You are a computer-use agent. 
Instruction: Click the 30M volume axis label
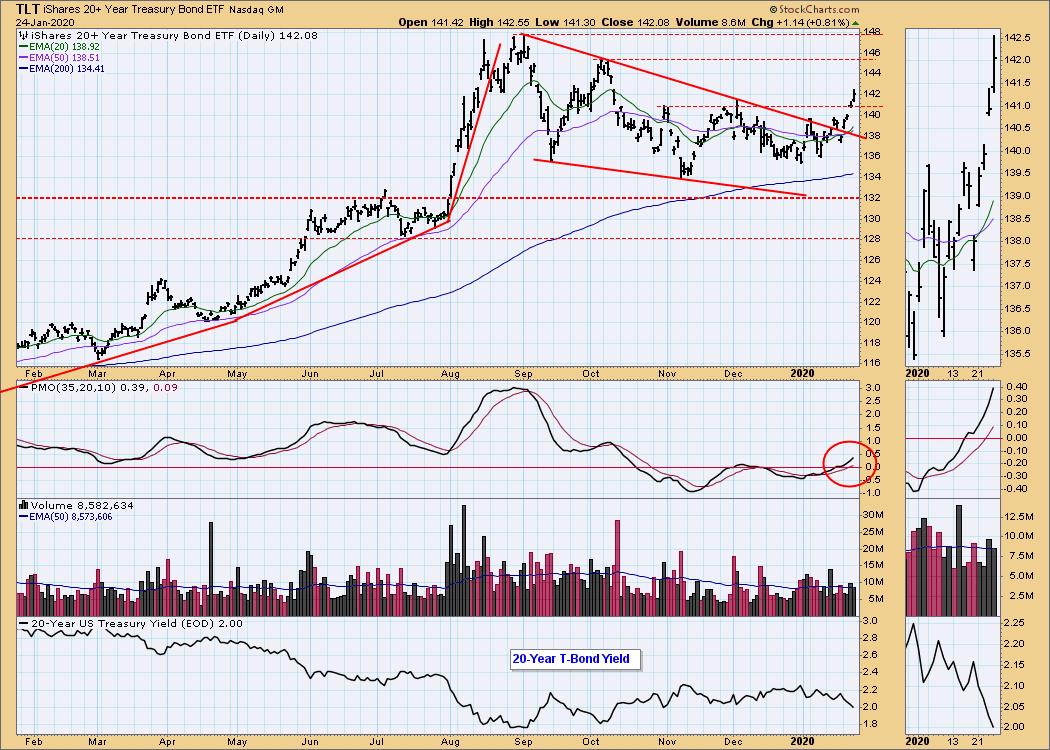point(872,514)
